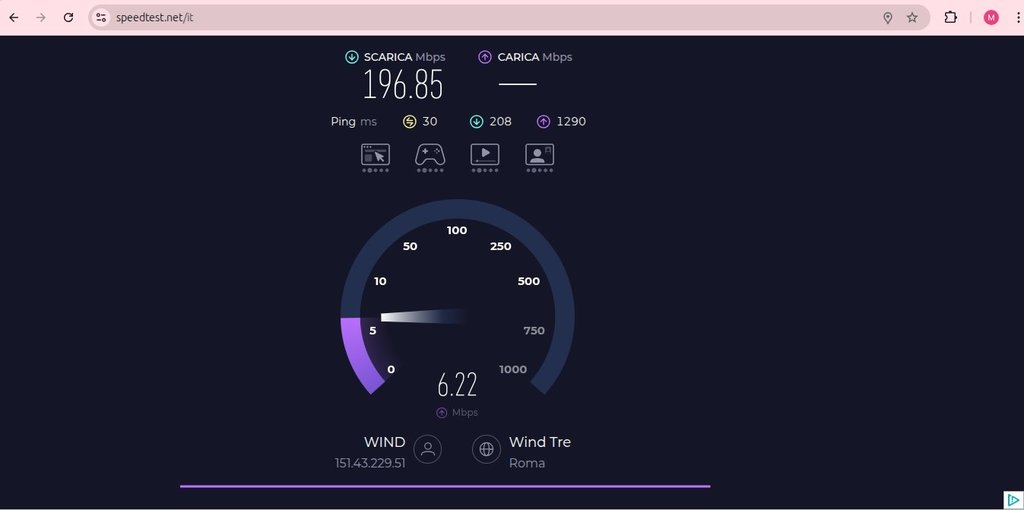Image resolution: width=1024 pixels, height=510 pixels.
Task: Click the IP address 151.43.229.51
Action: 370,463
